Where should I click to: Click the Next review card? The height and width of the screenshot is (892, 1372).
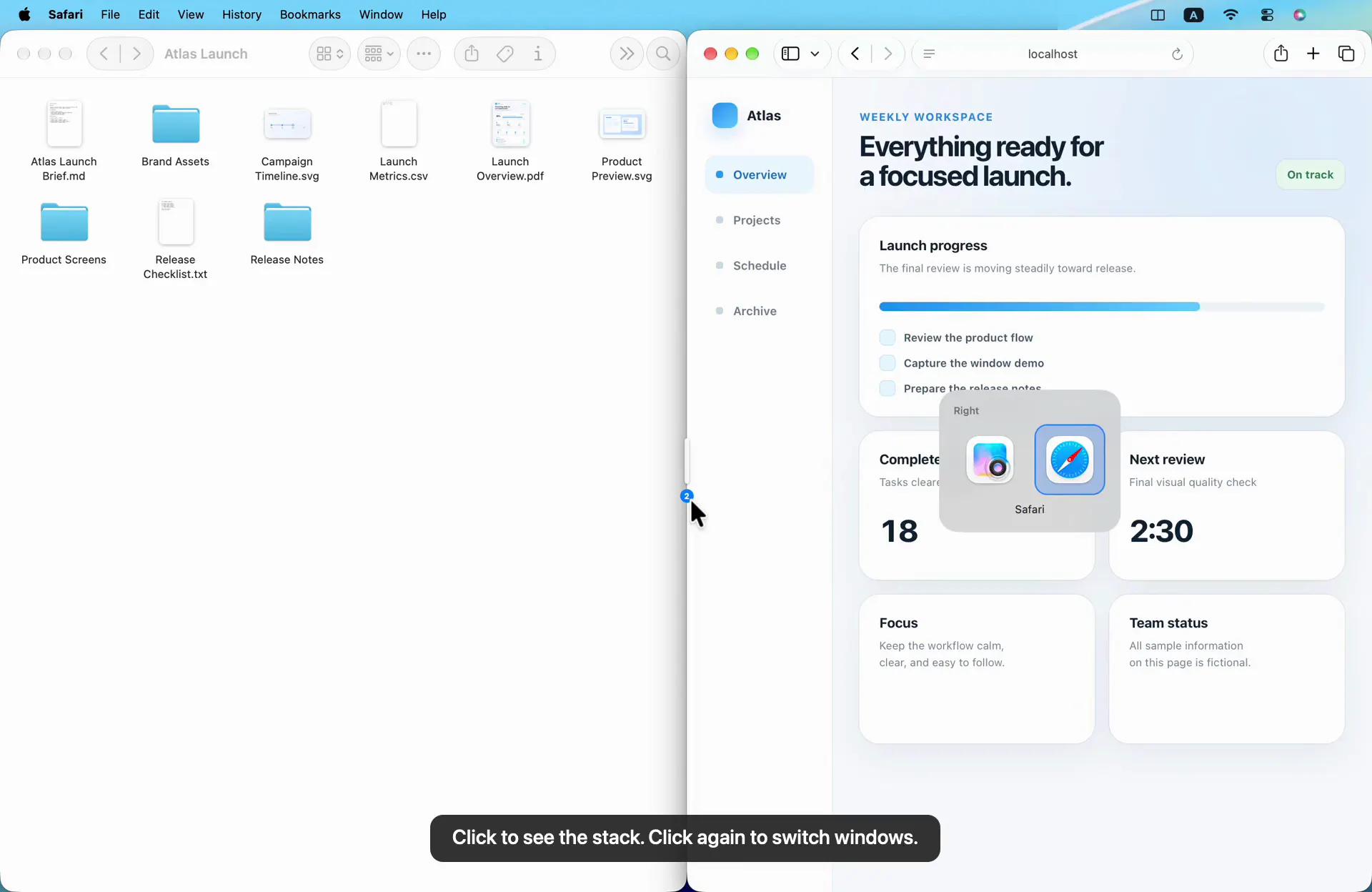coord(1226,505)
